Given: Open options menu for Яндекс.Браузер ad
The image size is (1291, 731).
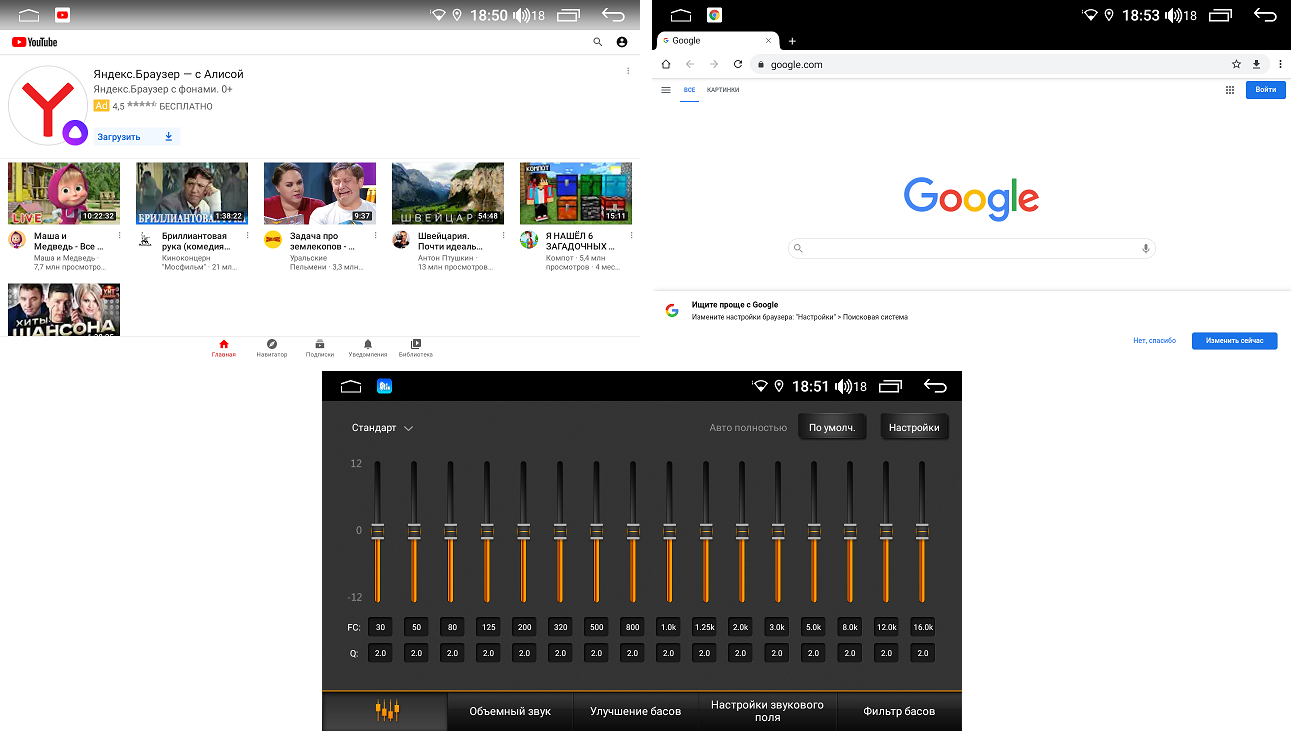Looking at the screenshot, I should point(628,71).
